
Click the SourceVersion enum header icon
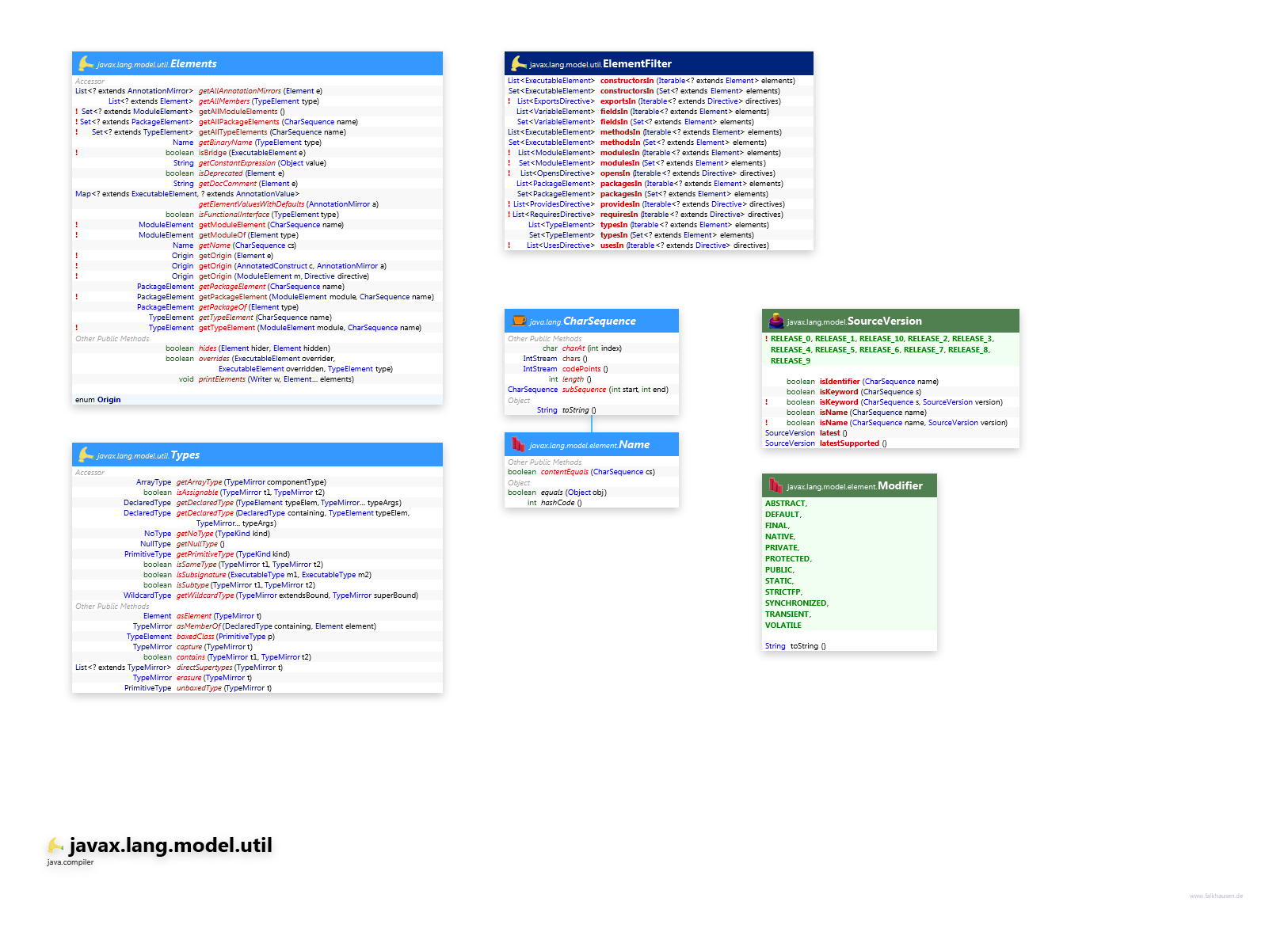[x=776, y=321]
